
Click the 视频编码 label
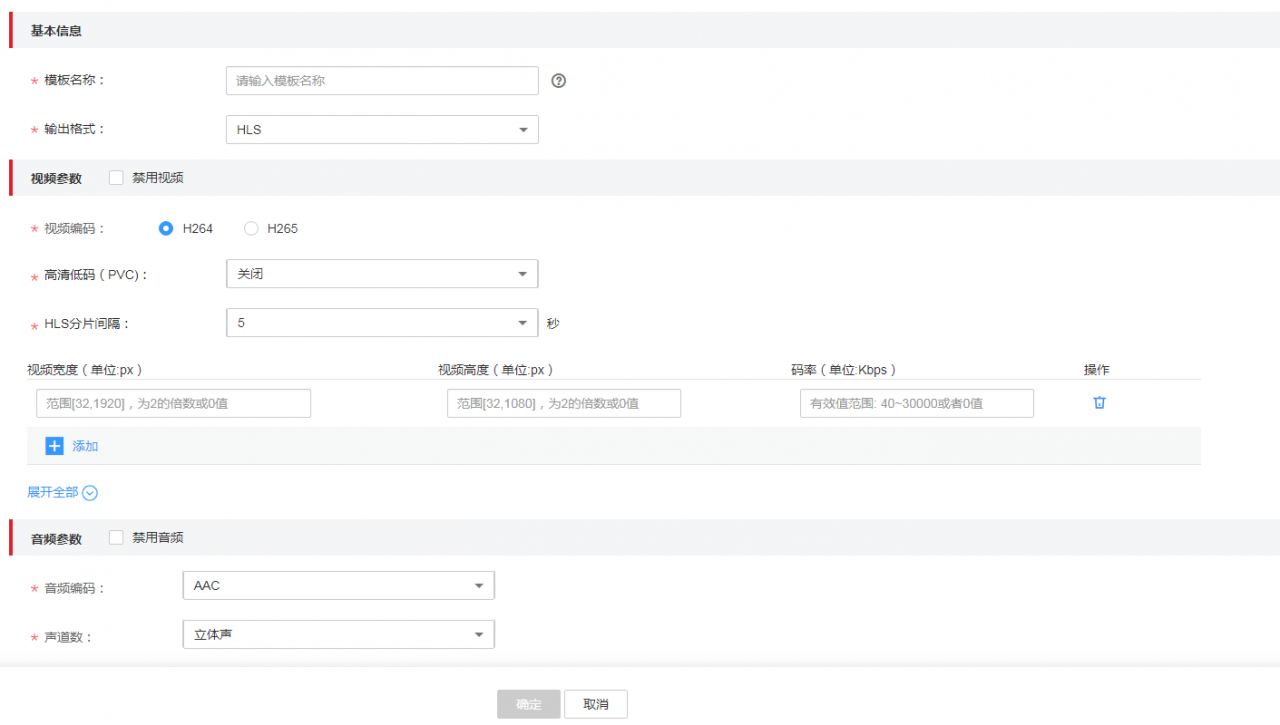point(75,229)
